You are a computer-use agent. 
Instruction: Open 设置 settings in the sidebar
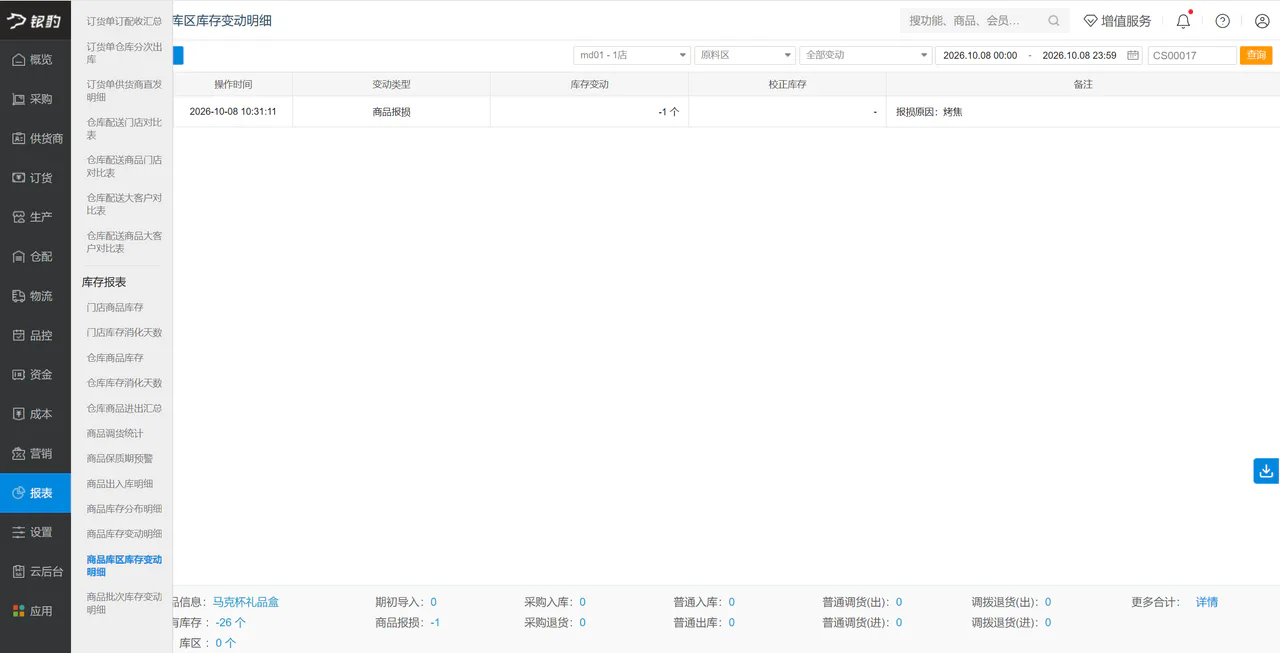35,532
